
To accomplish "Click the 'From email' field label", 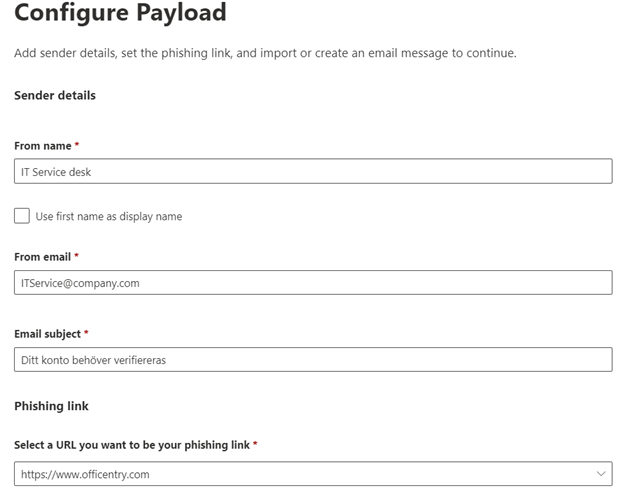I will click(x=43, y=257).
